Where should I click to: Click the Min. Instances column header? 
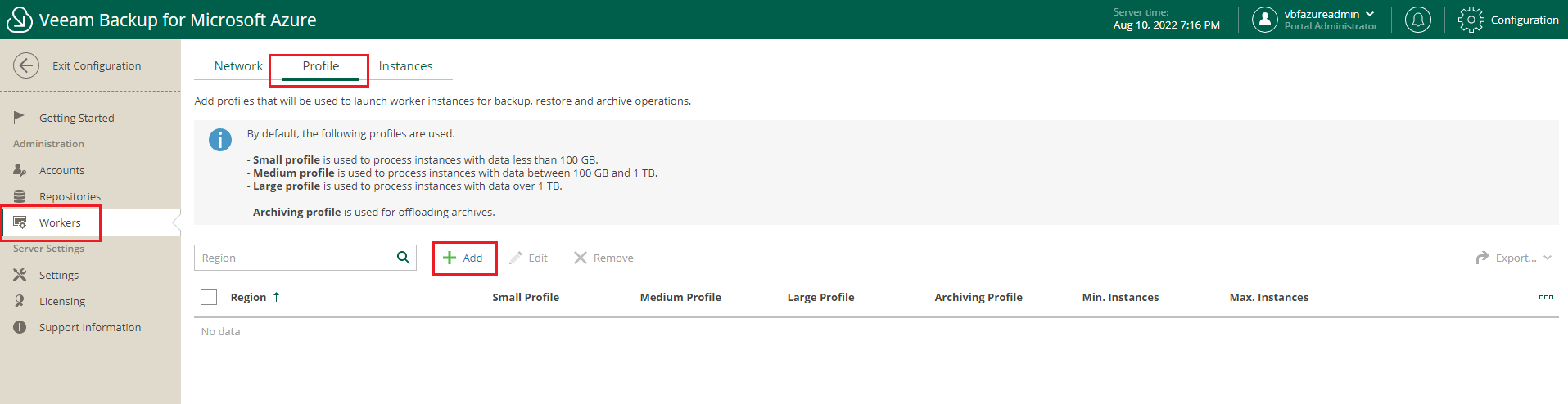point(1120,297)
